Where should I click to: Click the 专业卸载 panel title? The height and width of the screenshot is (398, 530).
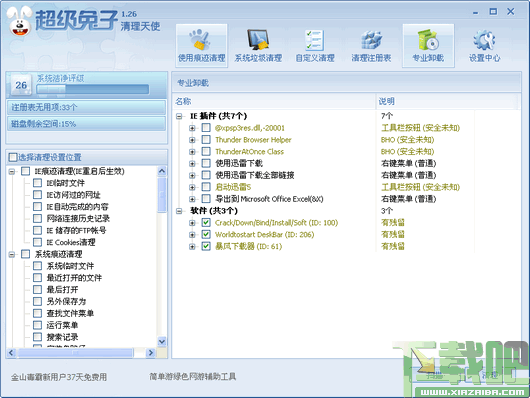[193, 83]
